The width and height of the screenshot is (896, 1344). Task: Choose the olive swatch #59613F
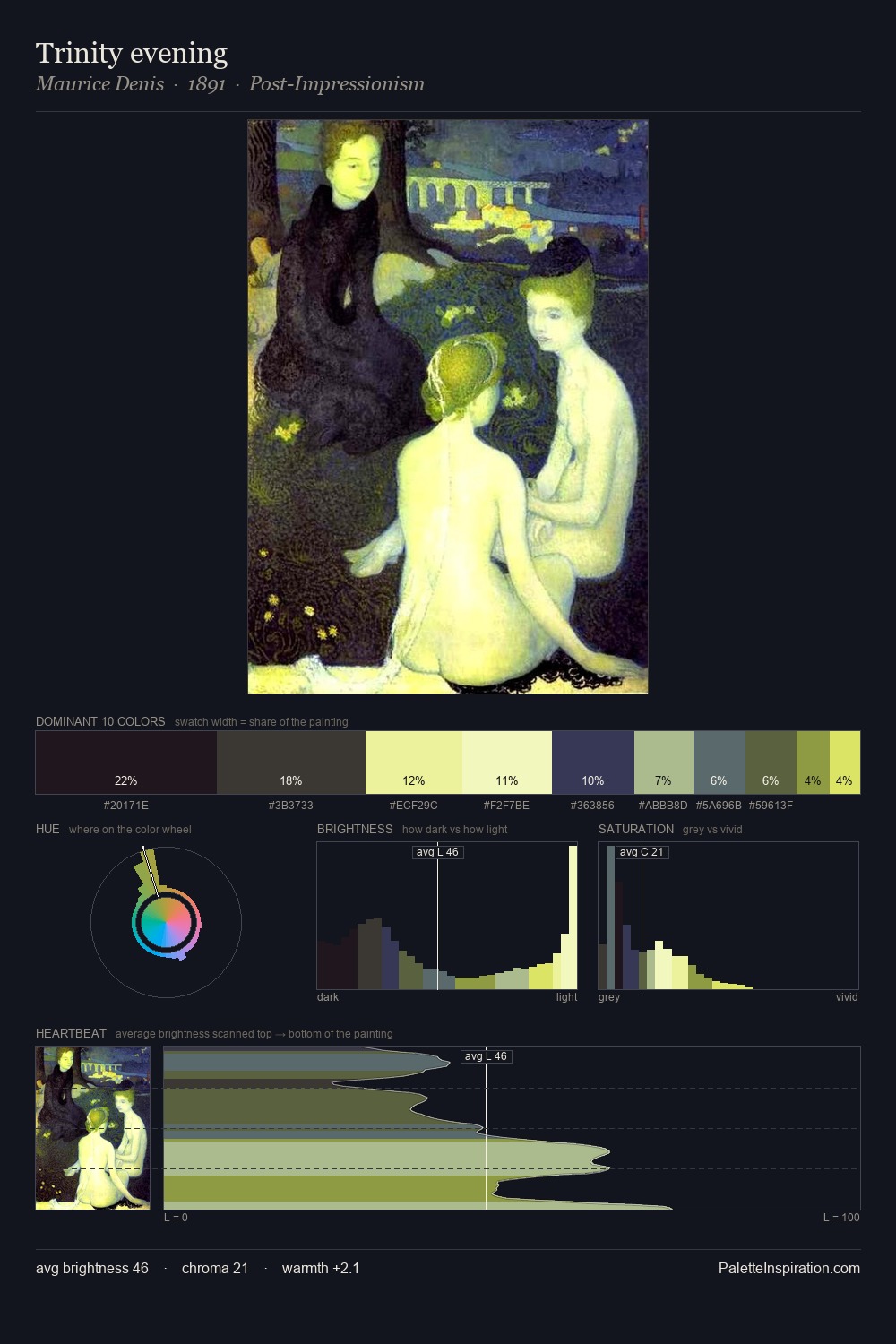(771, 762)
